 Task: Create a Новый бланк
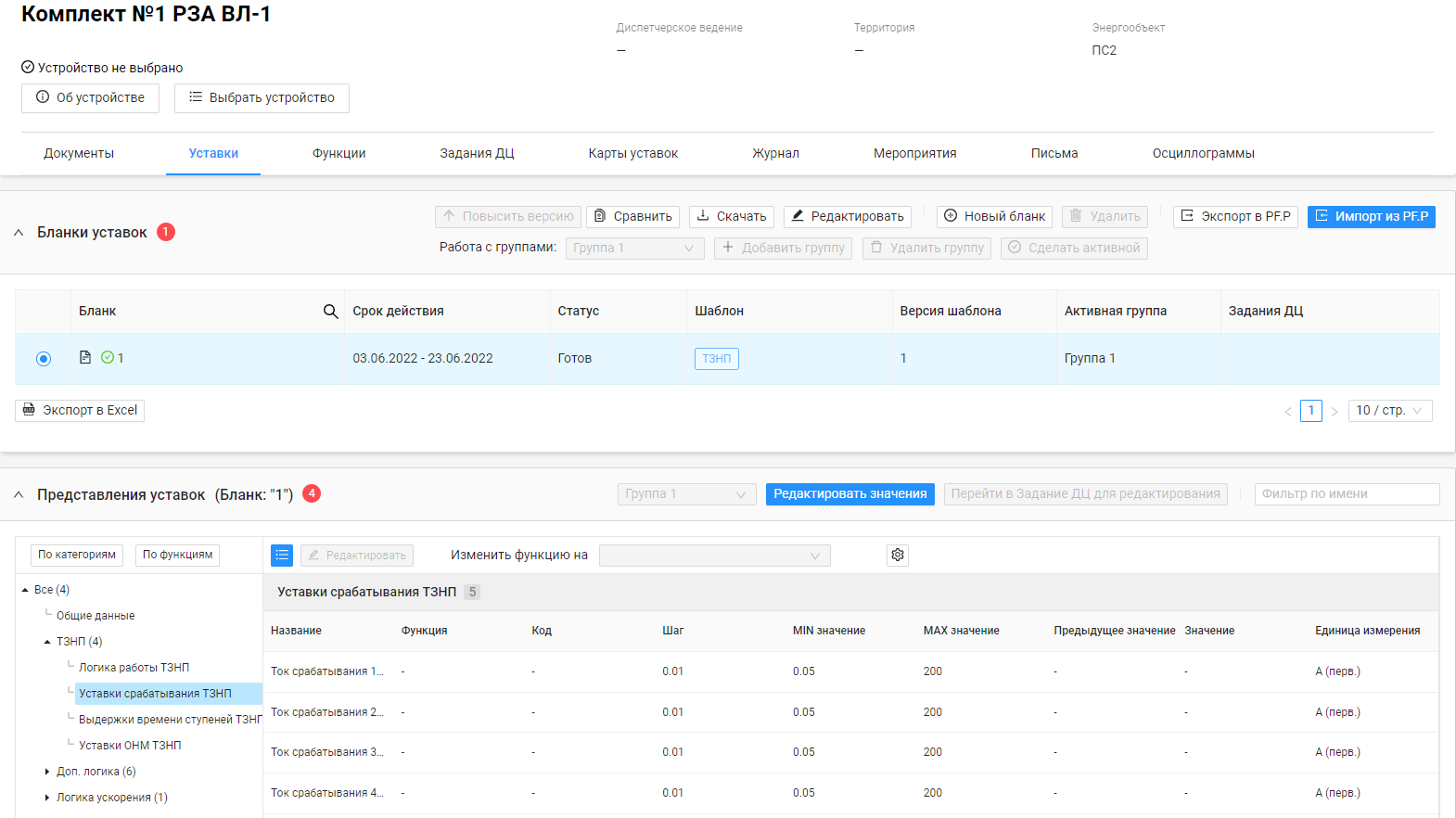pos(994,217)
